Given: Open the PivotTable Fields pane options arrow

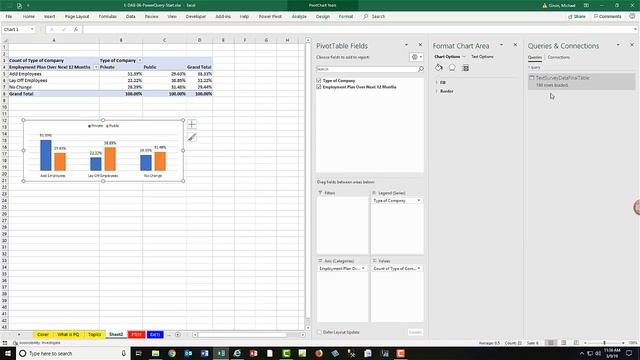Looking at the screenshot, I should [406, 45].
